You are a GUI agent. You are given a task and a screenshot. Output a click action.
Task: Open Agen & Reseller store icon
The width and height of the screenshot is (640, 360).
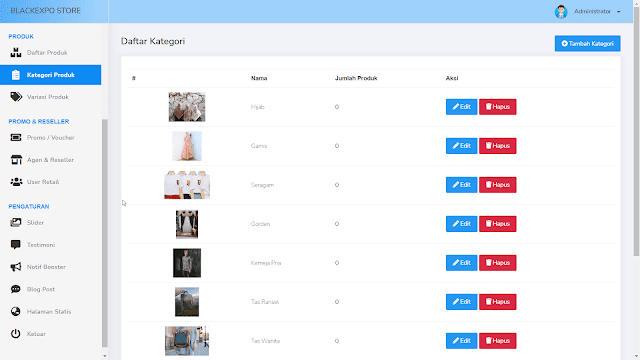(x=16, y=160)
